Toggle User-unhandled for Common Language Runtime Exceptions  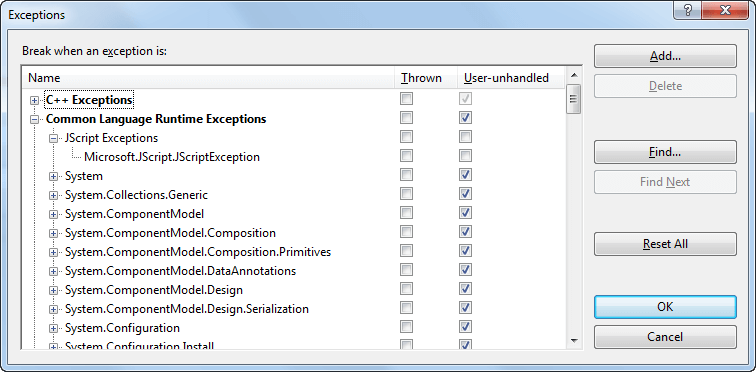465,118
